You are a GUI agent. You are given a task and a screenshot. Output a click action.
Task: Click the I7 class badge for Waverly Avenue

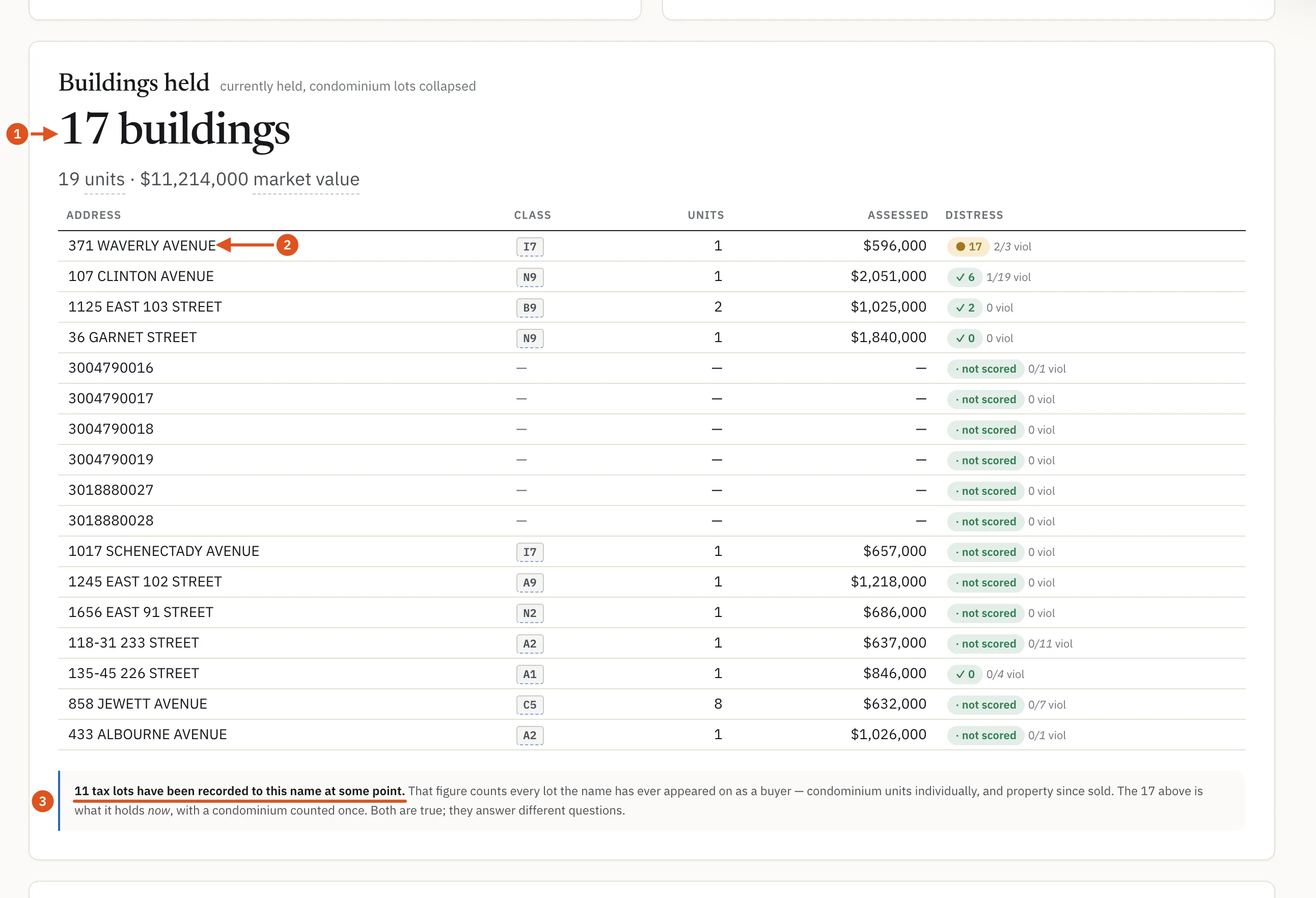tap(530, 247)
